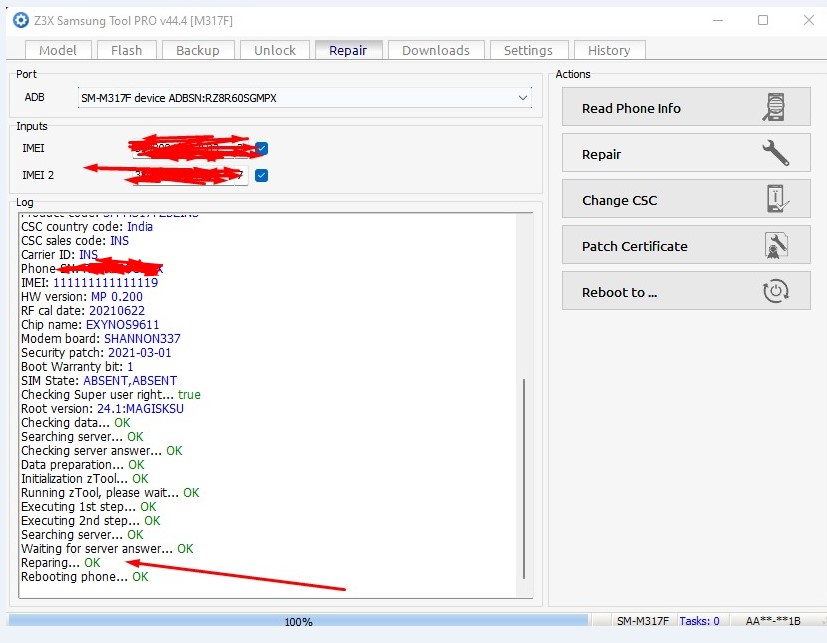Maximize the Z3X Samsung Tool window
Image resolution: width=827 pixels, height=643 pixels.
(x=763, y=20)
